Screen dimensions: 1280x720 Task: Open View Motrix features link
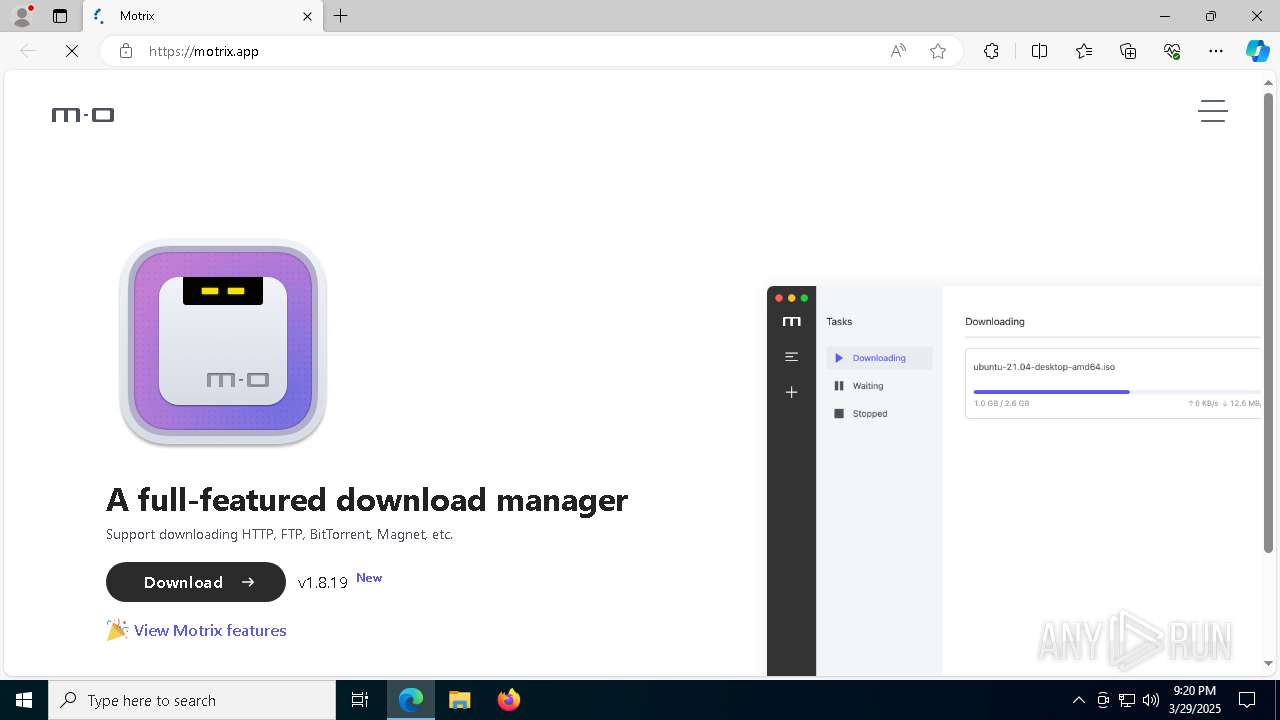[x=210, y=630]
